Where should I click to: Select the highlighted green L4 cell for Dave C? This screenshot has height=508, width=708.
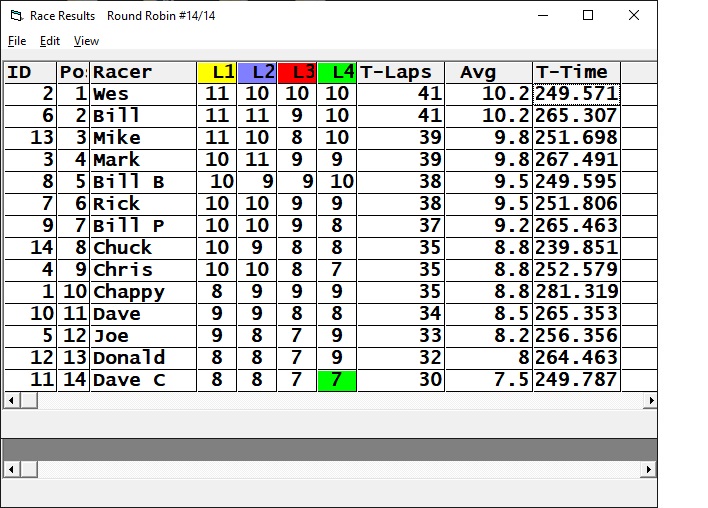337,380
